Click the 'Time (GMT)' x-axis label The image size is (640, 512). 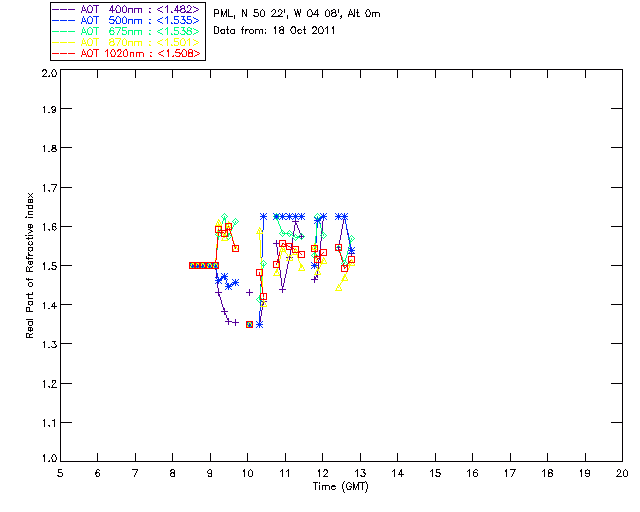click(x=341, y=487)
